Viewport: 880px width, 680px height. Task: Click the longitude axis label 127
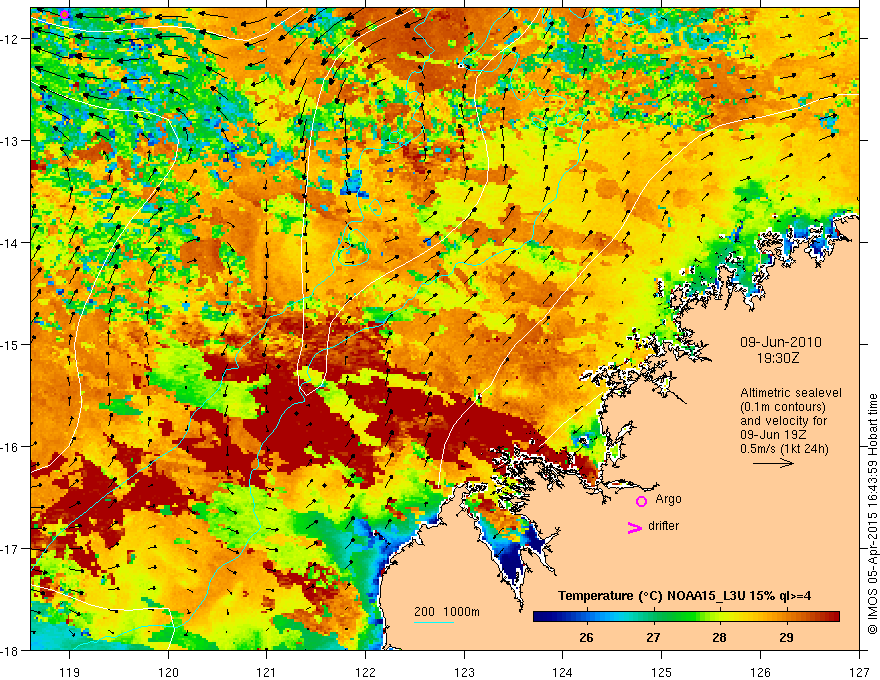(x=859, y=672)
